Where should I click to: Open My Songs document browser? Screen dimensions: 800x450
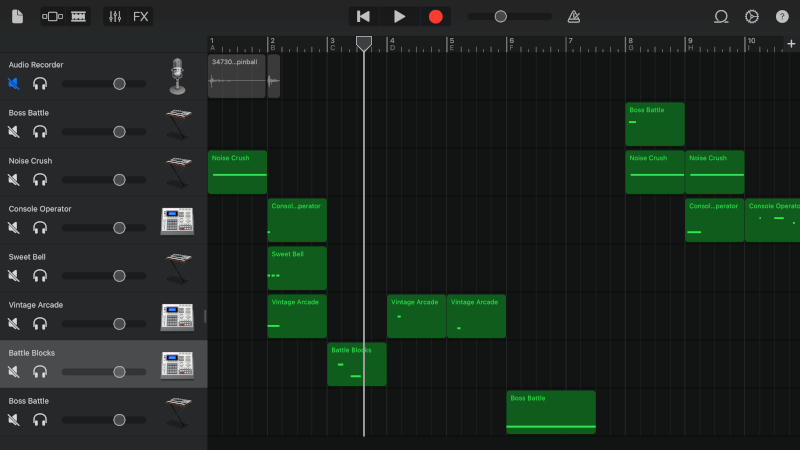point(17,16)
